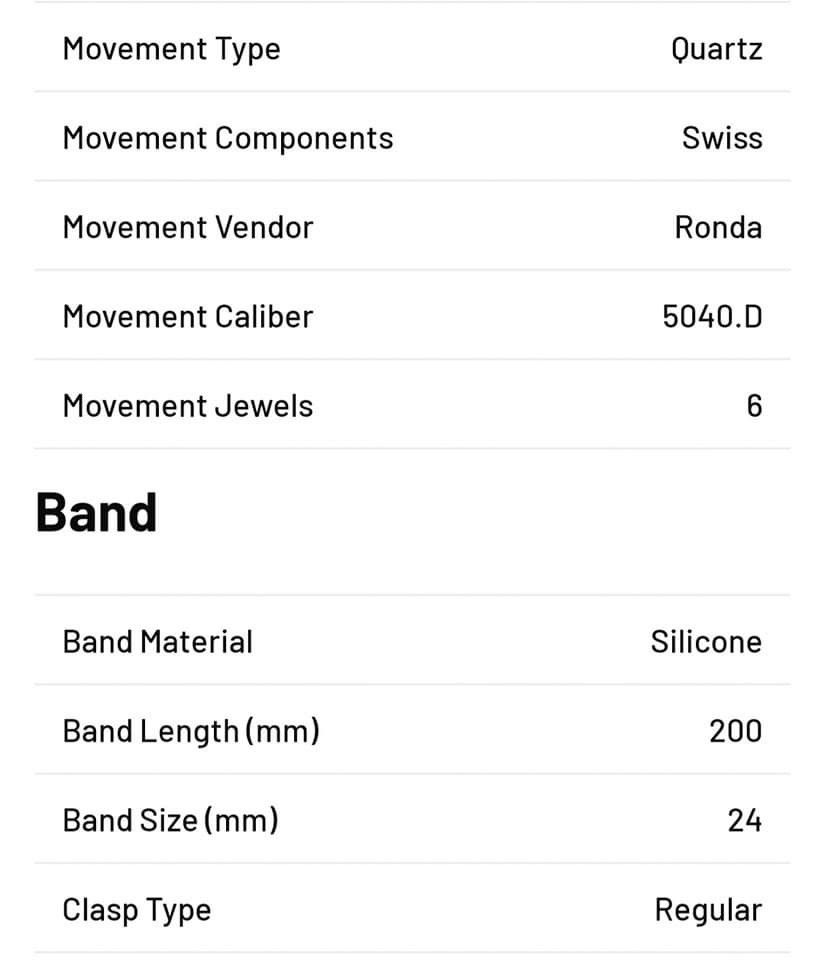Select the Band Material label
Screen dimensions: 825x960
point(157,642)
